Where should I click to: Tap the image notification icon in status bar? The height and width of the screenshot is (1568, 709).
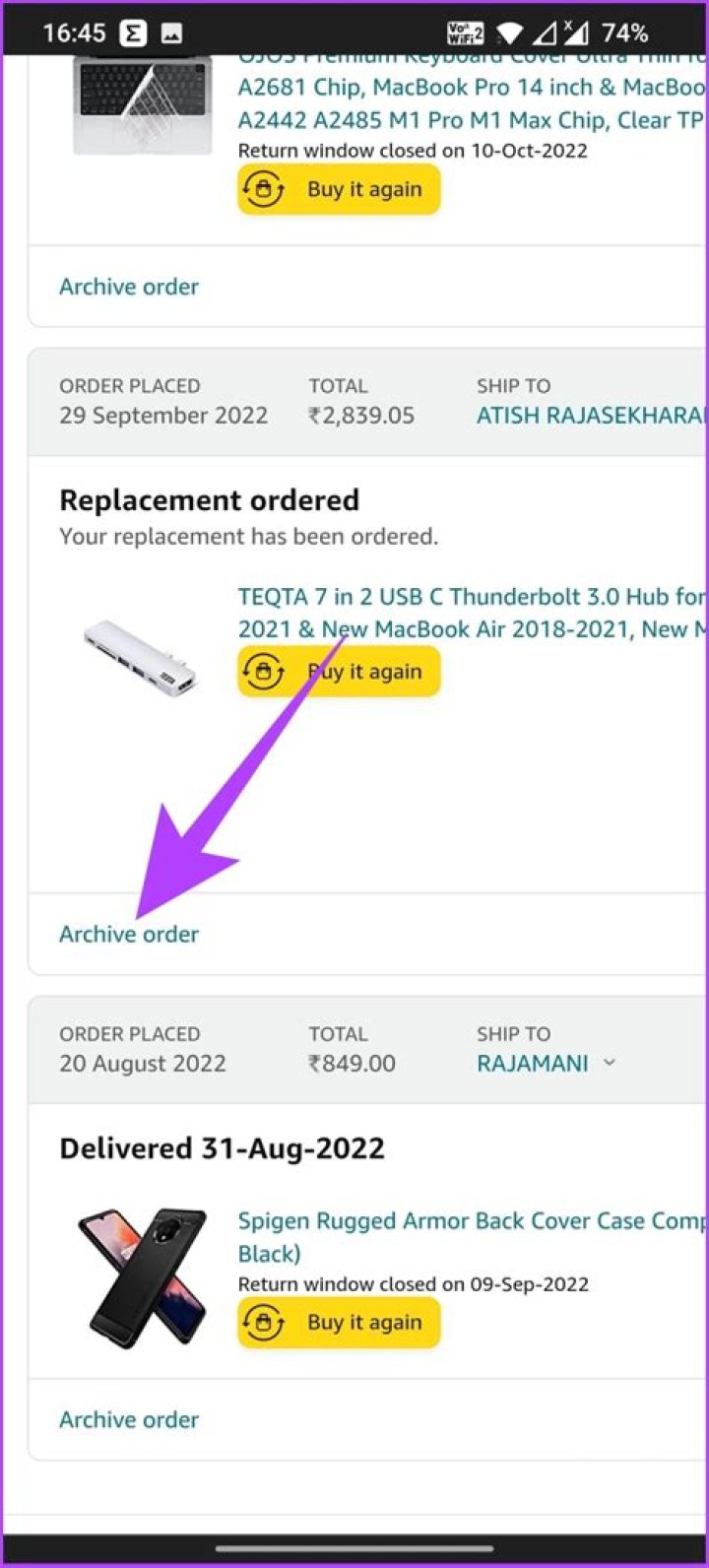click(x=171, y=33)
